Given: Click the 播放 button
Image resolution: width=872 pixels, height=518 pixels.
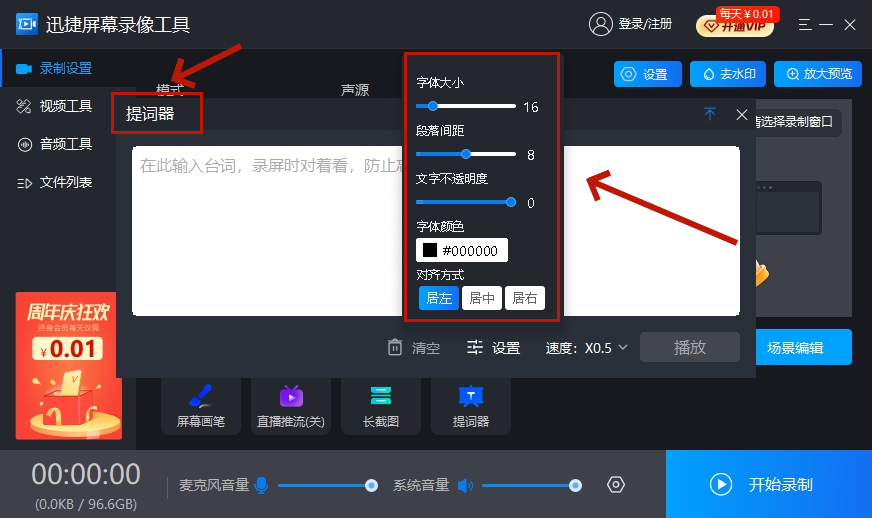Looking at the screenshot, I should point(690,347).
